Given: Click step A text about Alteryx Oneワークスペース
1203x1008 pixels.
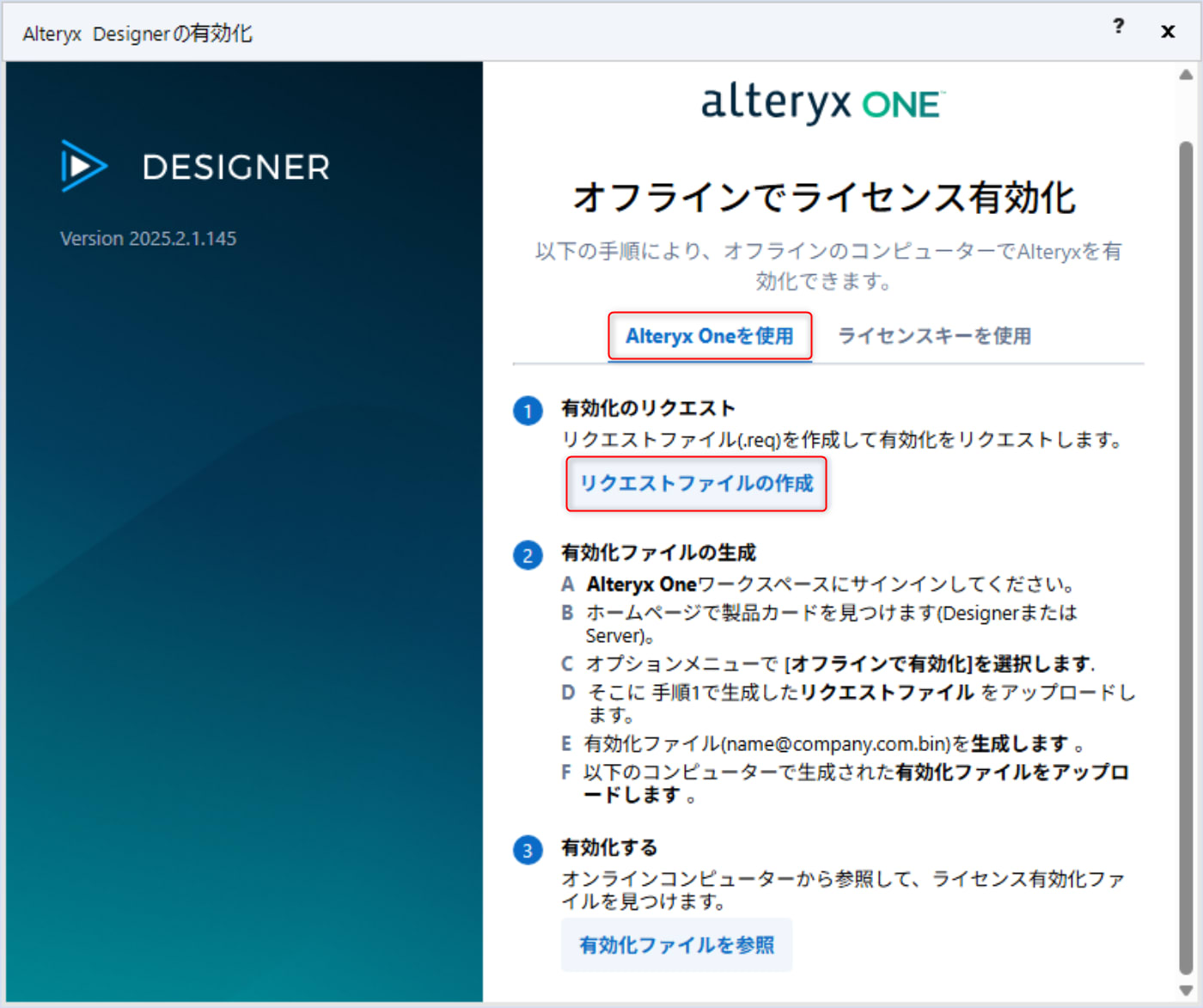Looking at the screenshot, I should click(x=830, y=584).
